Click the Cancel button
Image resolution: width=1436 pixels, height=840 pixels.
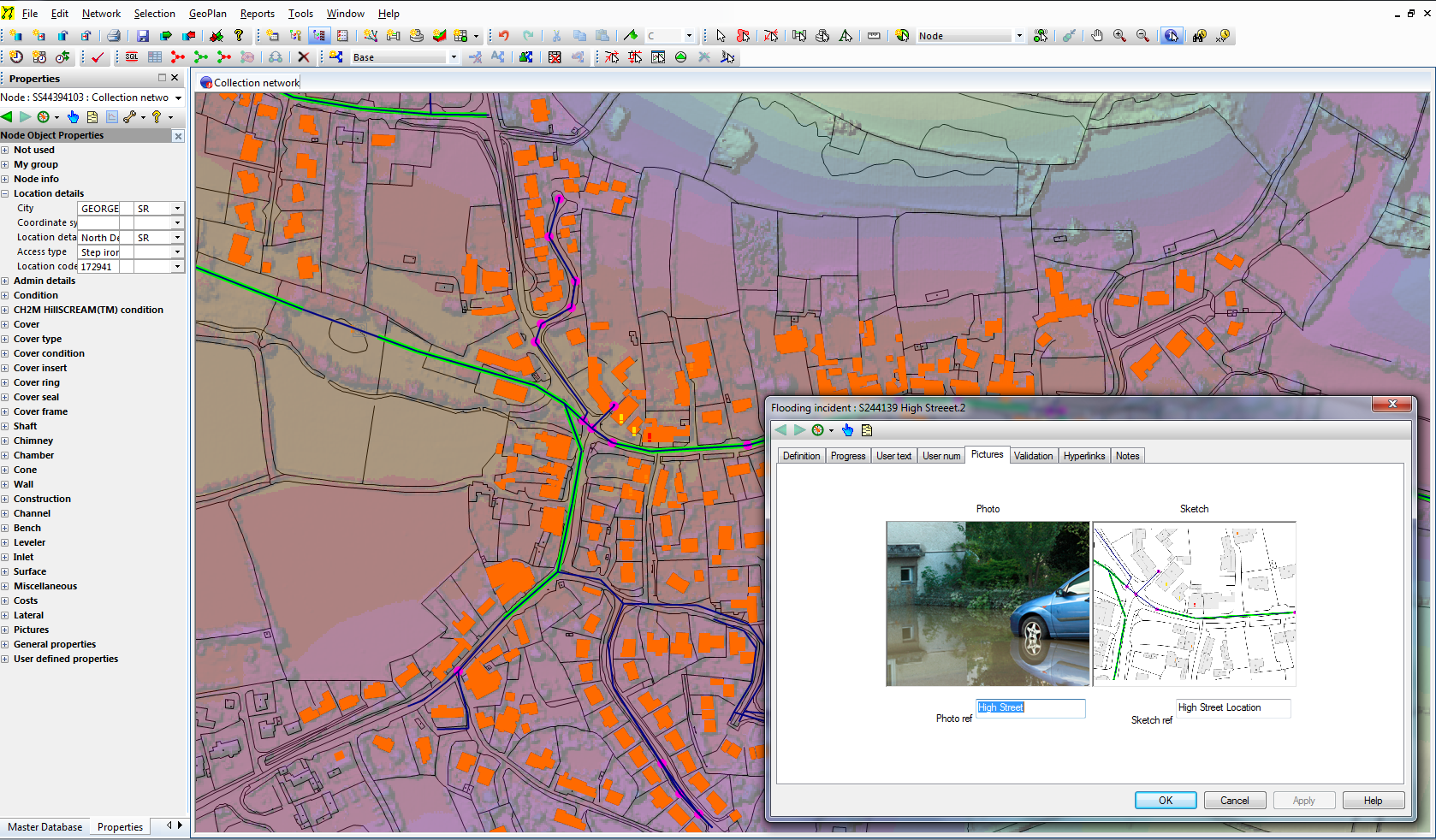(x=1235, y=801)
